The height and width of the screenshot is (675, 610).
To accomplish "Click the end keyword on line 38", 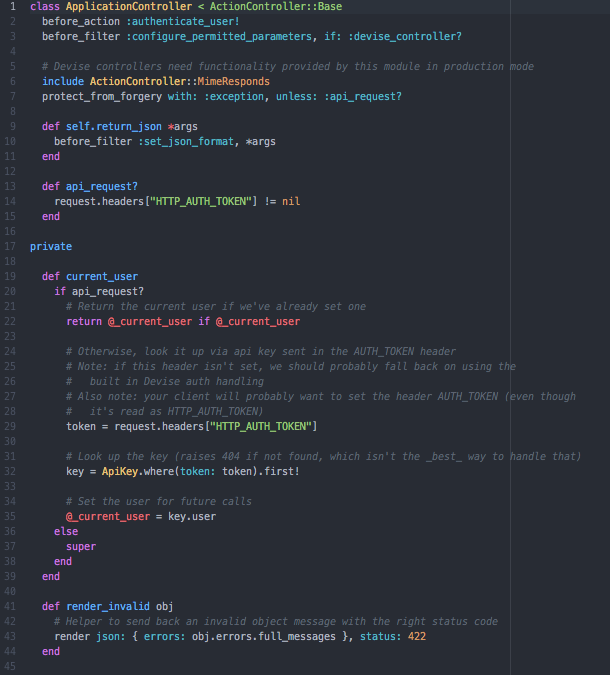I will tap(63, 562).
